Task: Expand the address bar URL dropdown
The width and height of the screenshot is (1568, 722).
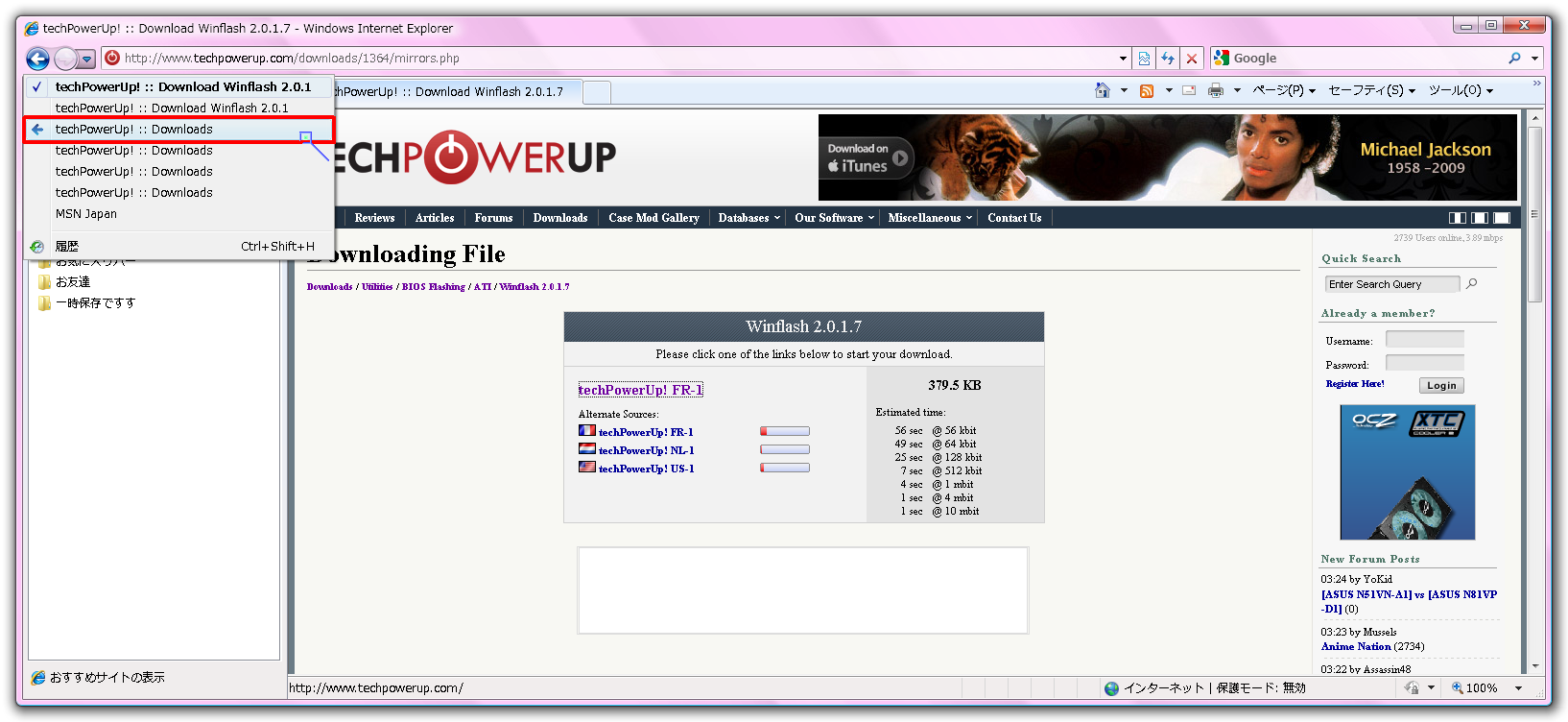Action: [x=1123, y=59]
